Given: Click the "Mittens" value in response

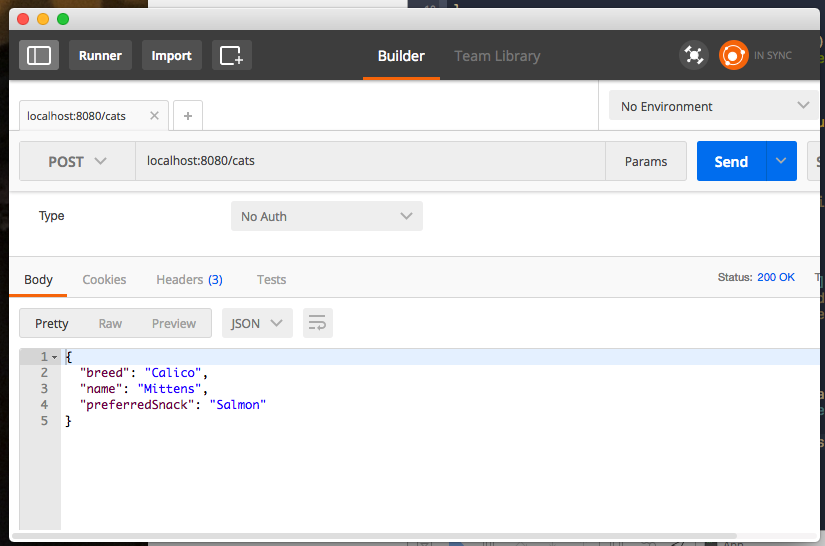Looking at the screenshot, I should (x=169, y=389).
